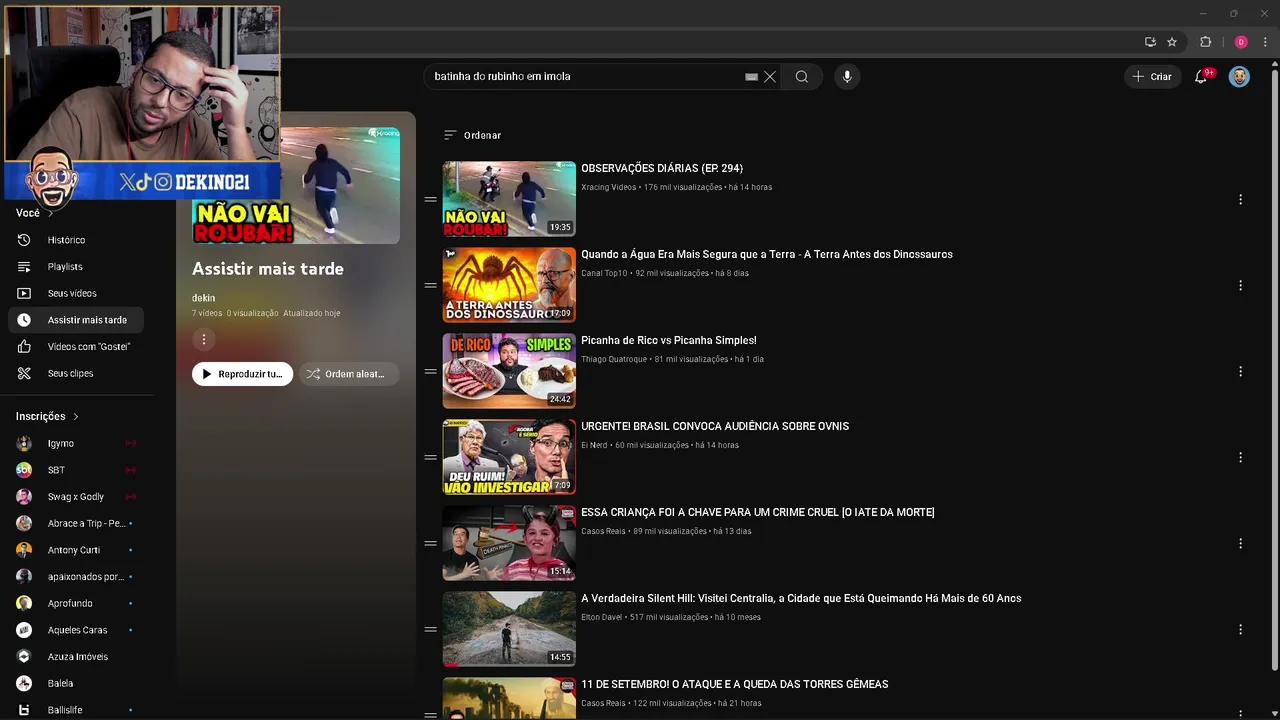Click Reproduzir tudo play button
This screenshot has height=720, width=1280.
click(243, 374)
